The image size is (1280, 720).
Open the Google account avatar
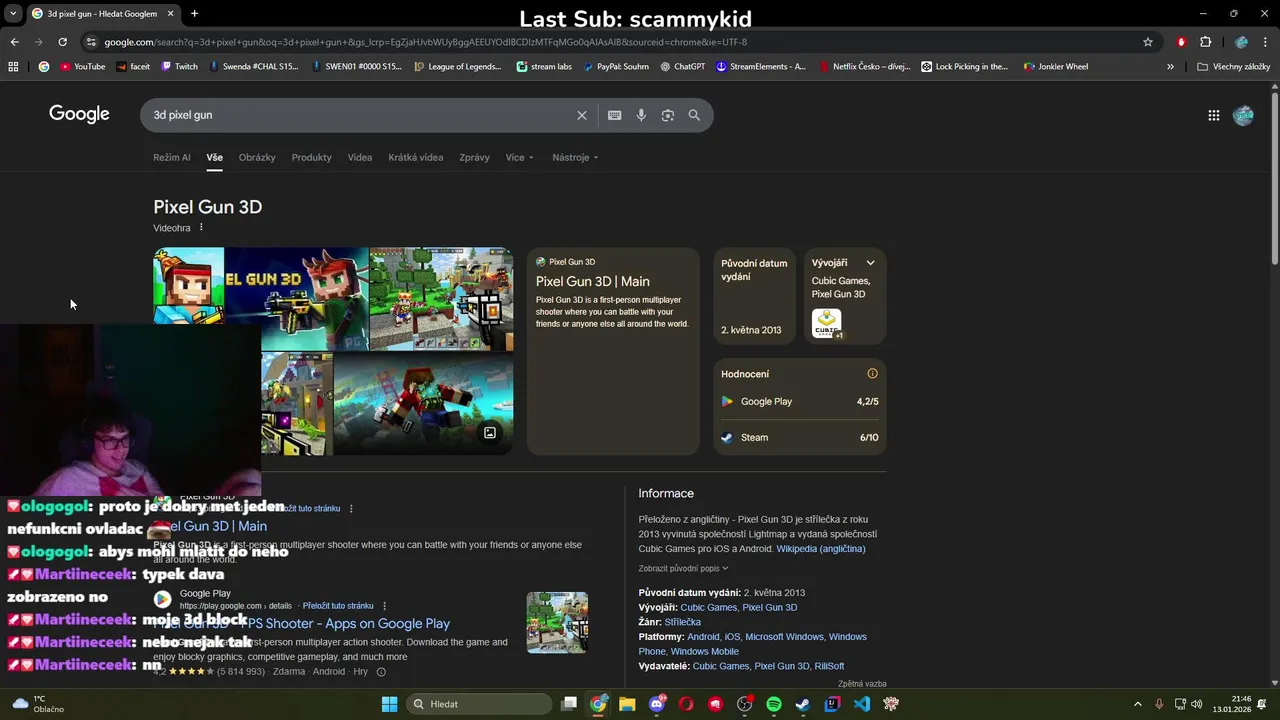click(1243, 115)
